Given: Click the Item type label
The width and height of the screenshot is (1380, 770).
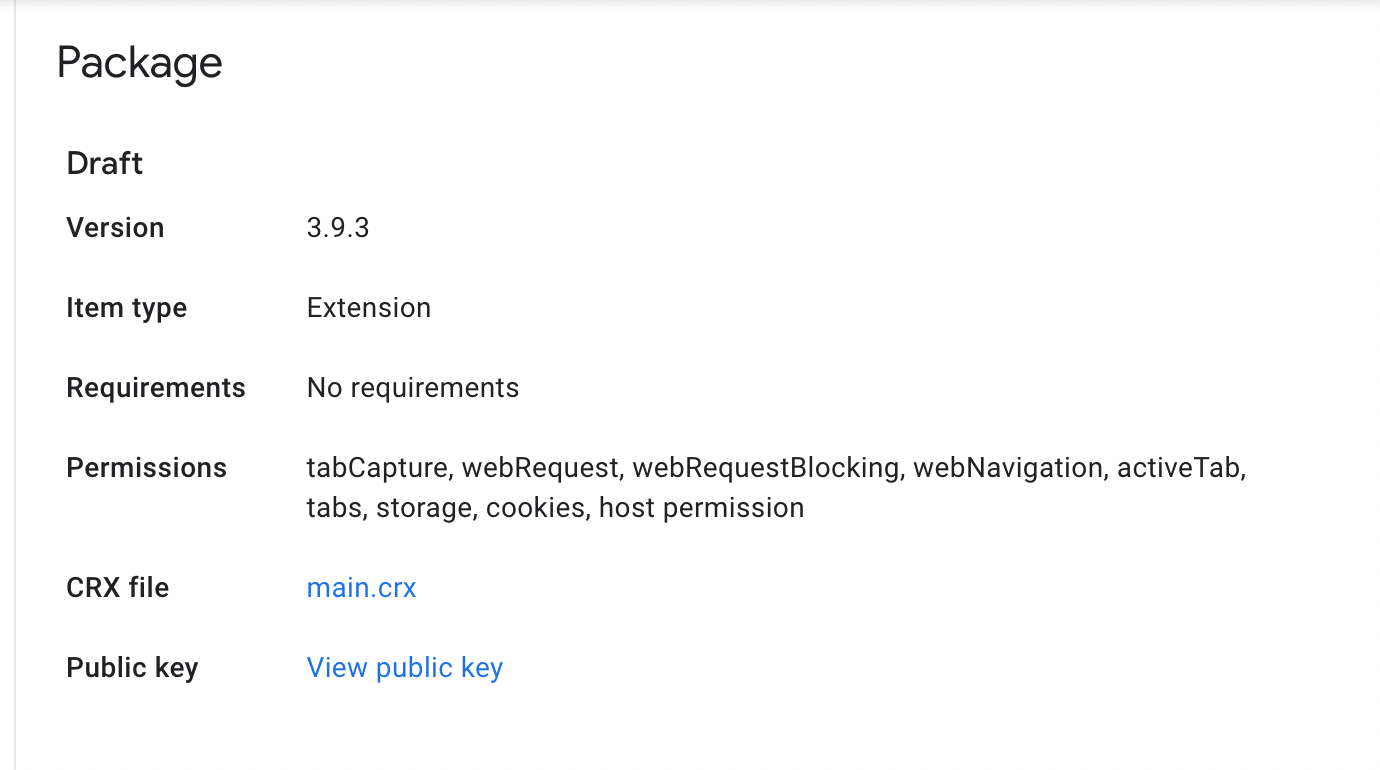Looking at the screenshot, I should click(126, 308).
